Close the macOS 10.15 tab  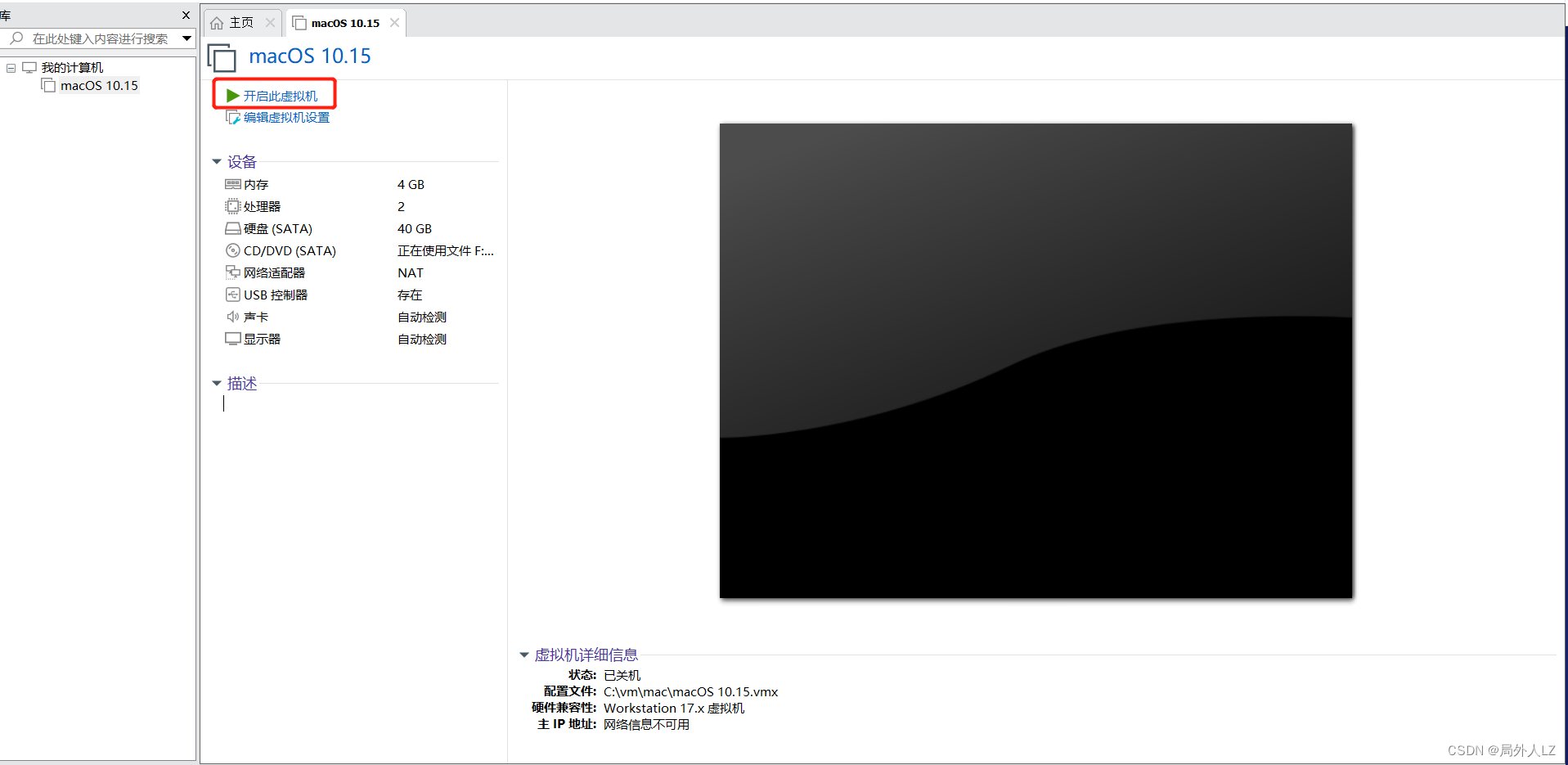[x=394, y=23]
